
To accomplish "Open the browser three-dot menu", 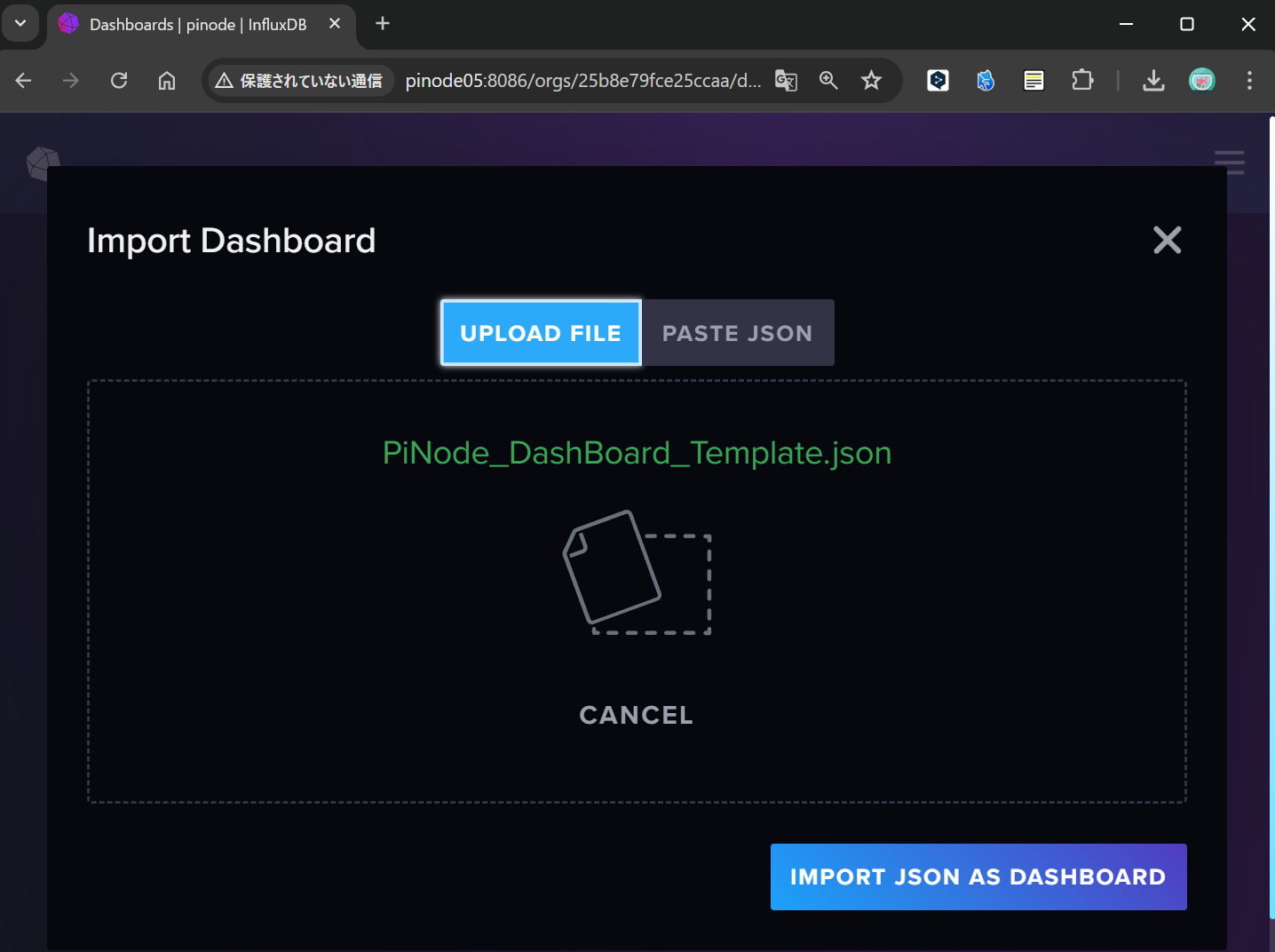I will (x=1249, y=81).
